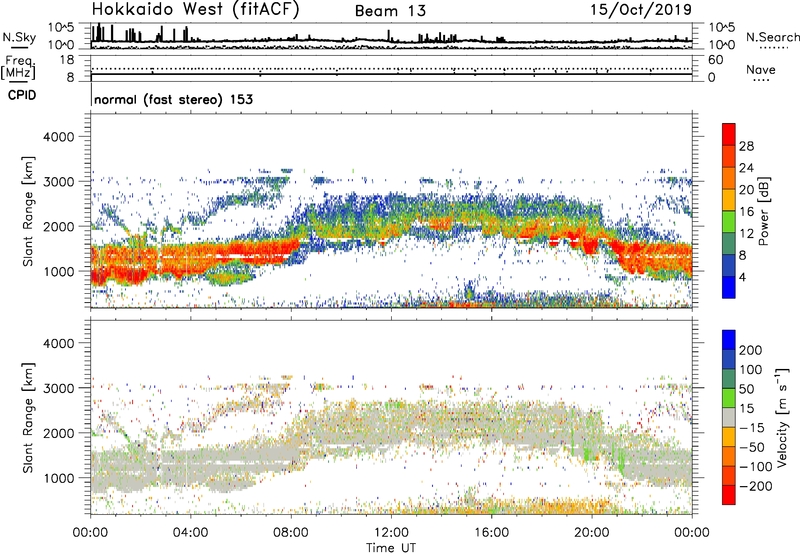Click the '04:00' time axis label
Image resolution: width=800 pixels, height=554 pixels.
[x=191, y=533]
